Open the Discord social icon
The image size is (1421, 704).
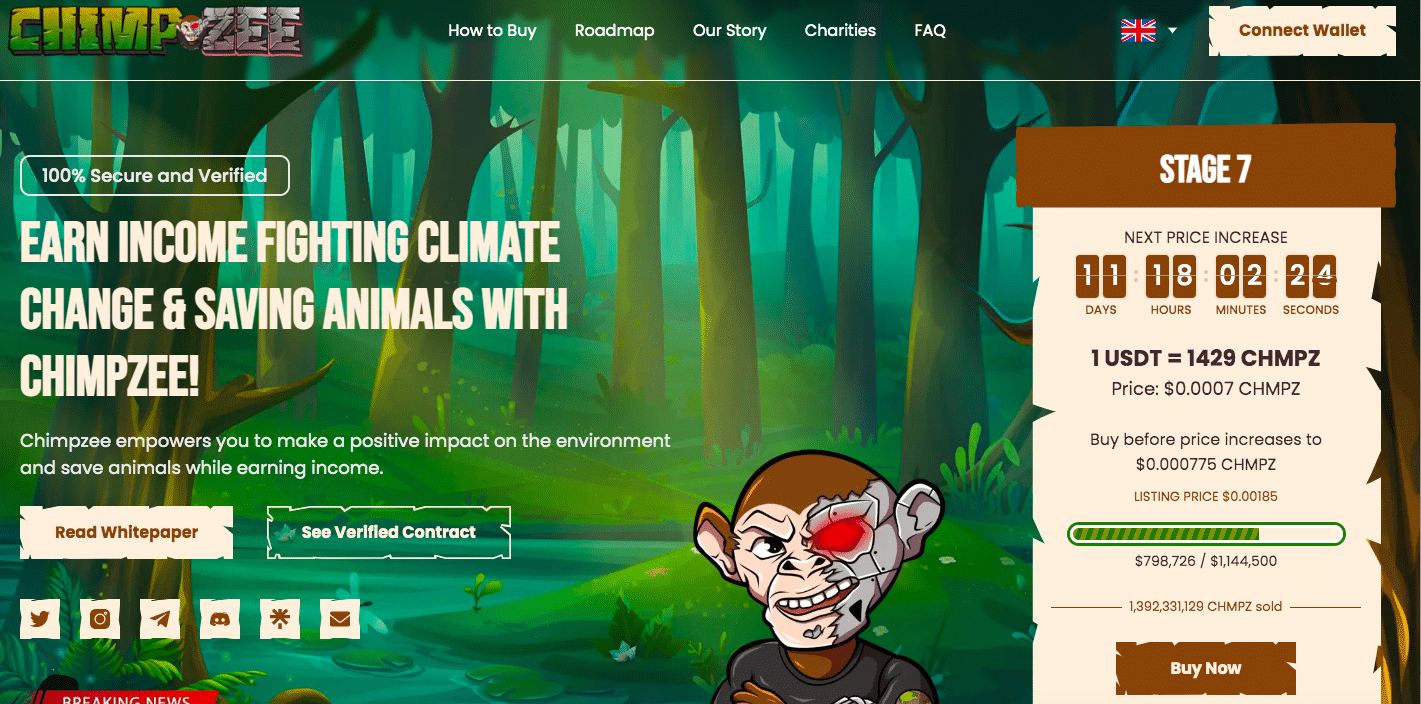(x=220, y=619)
